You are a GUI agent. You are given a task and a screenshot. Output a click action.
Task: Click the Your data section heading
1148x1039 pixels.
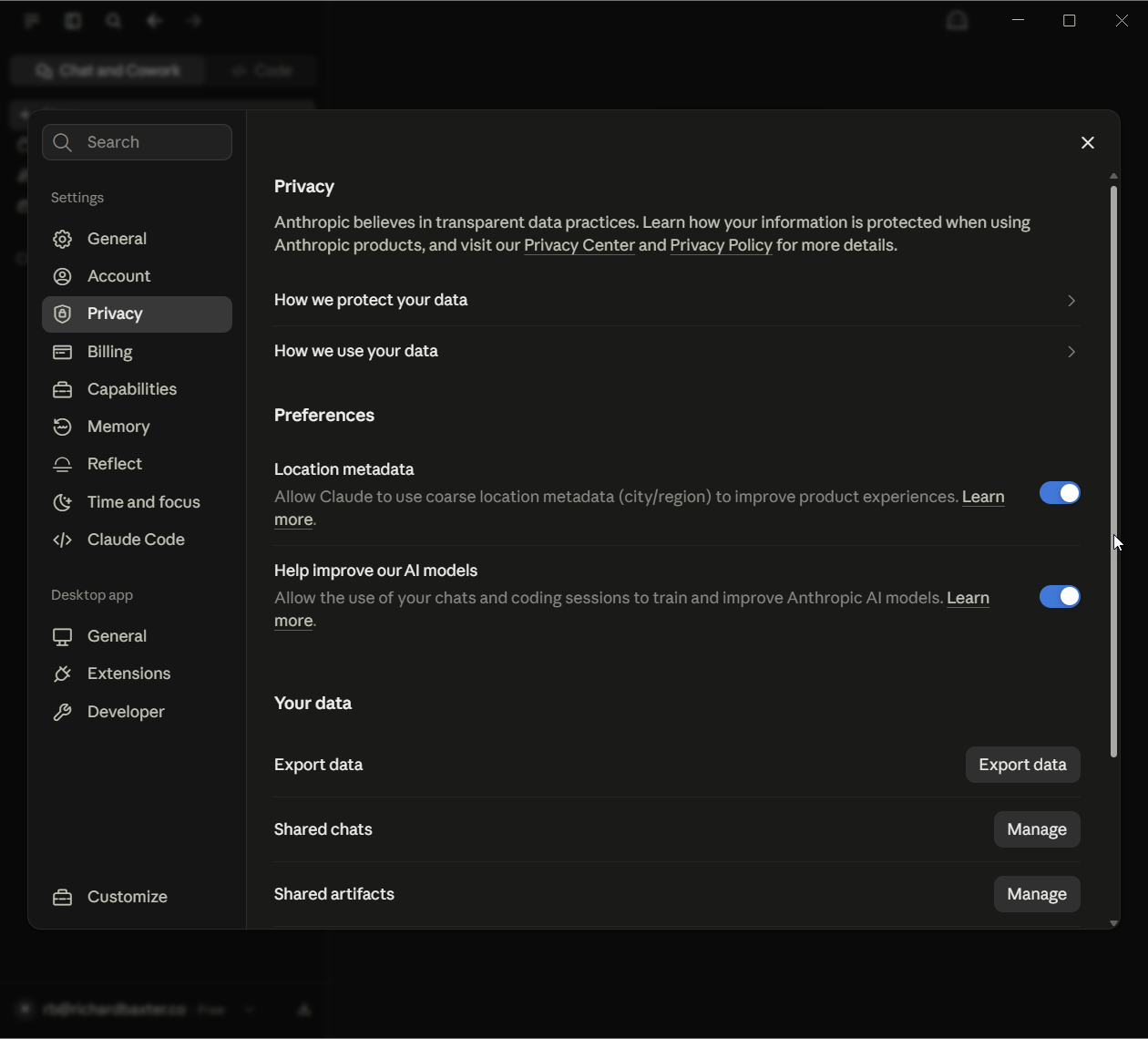coord(313,704)
